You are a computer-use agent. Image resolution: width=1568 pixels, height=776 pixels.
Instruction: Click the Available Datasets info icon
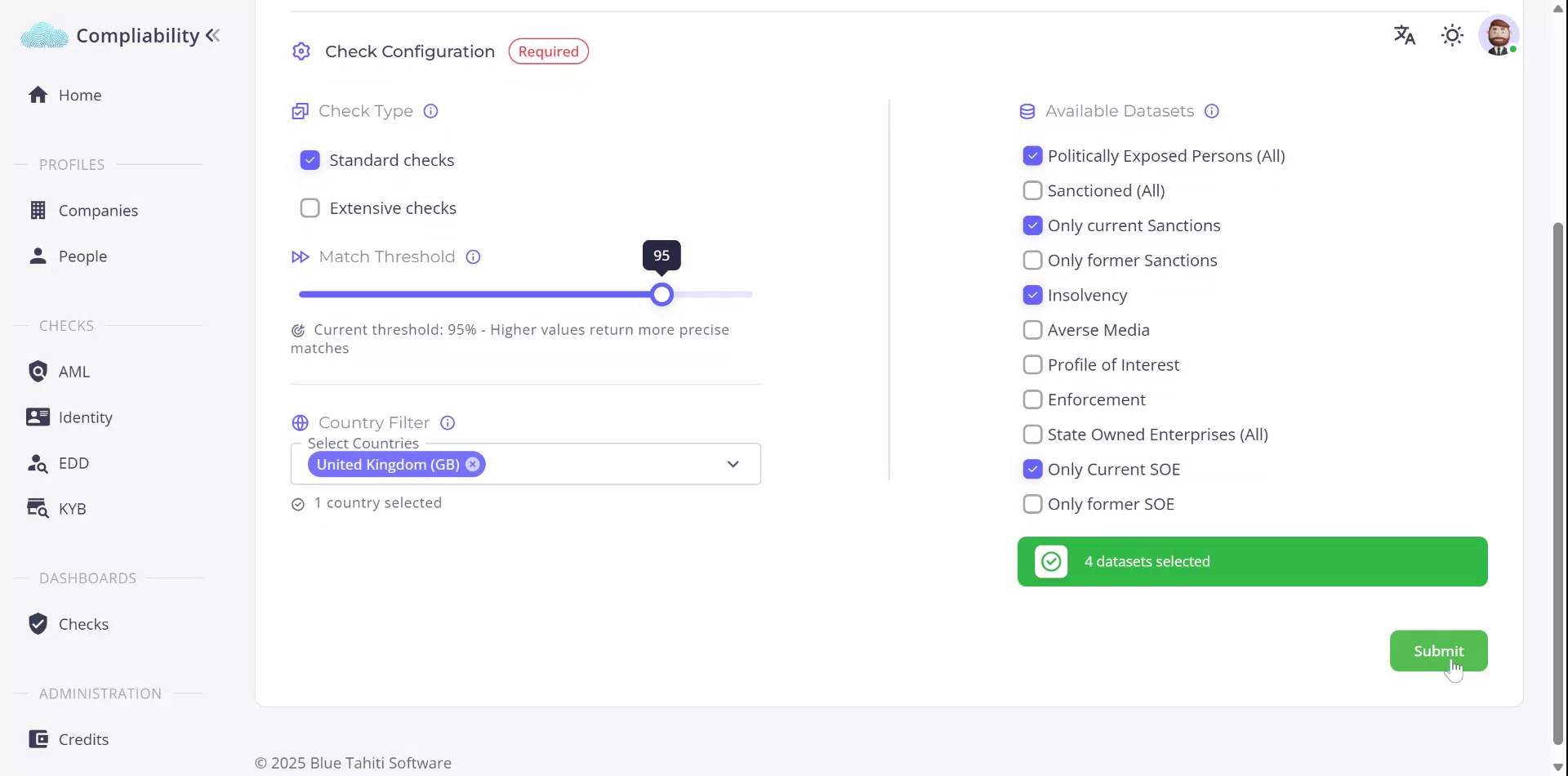tap(1212, 111)
